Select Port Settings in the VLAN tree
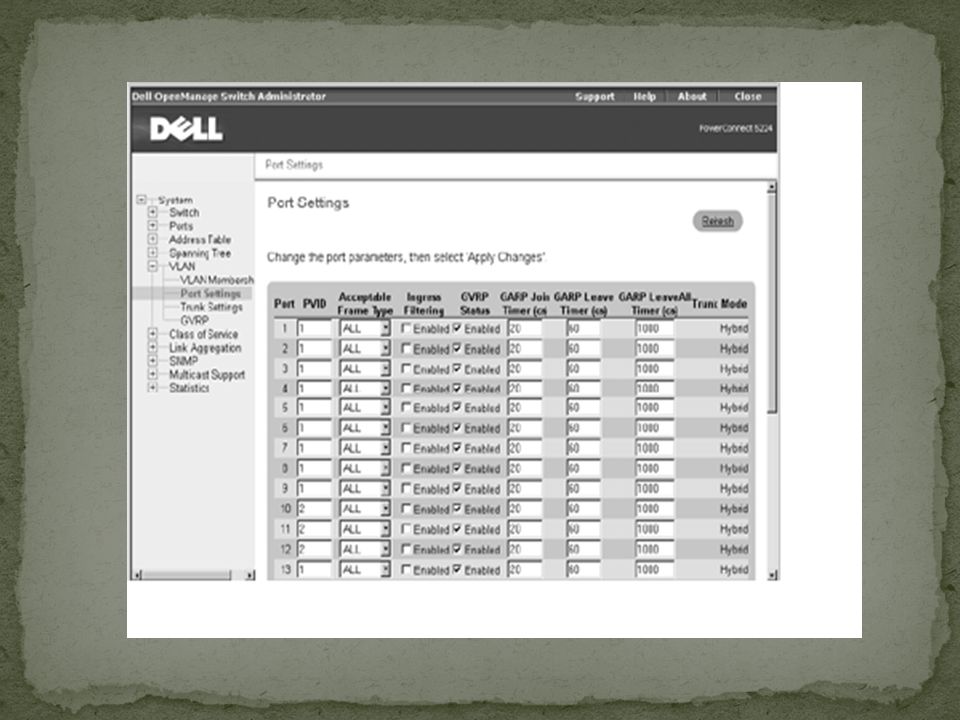 tap(210, 293)
